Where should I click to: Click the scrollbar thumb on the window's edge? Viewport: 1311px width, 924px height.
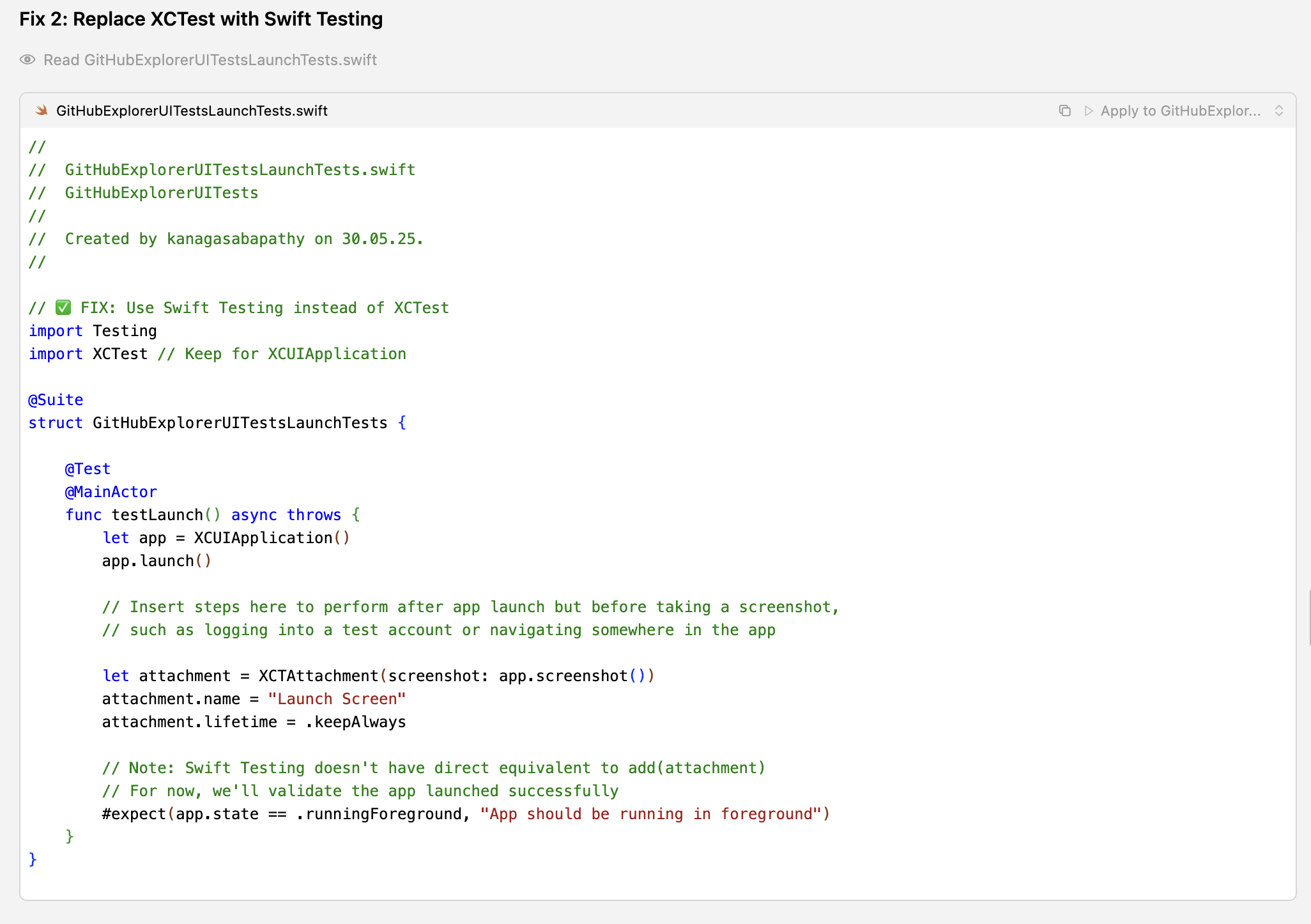(x=1309, y=617)
